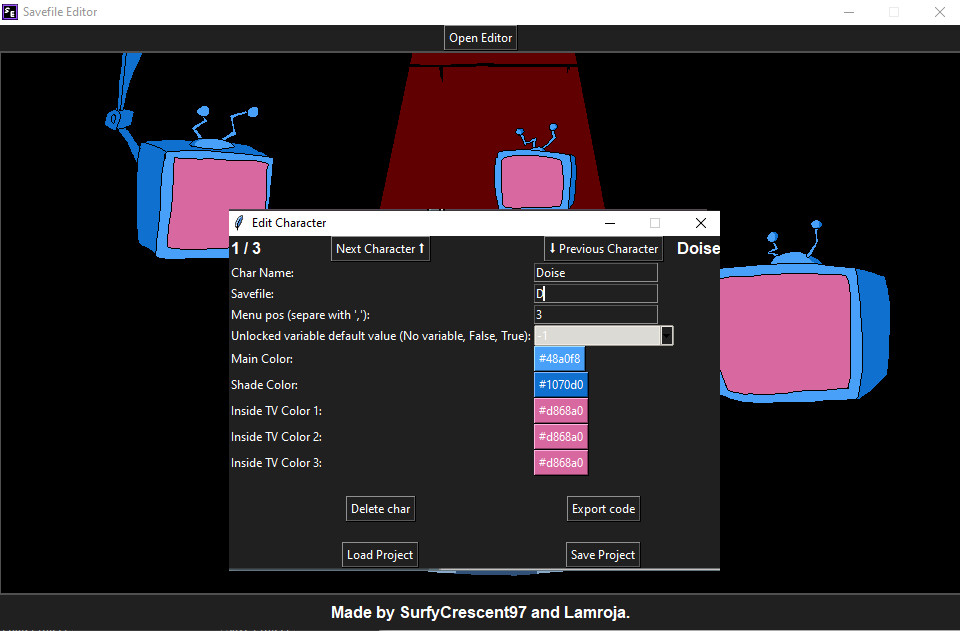
Task: Open Load Project
Action: point(380,555)
